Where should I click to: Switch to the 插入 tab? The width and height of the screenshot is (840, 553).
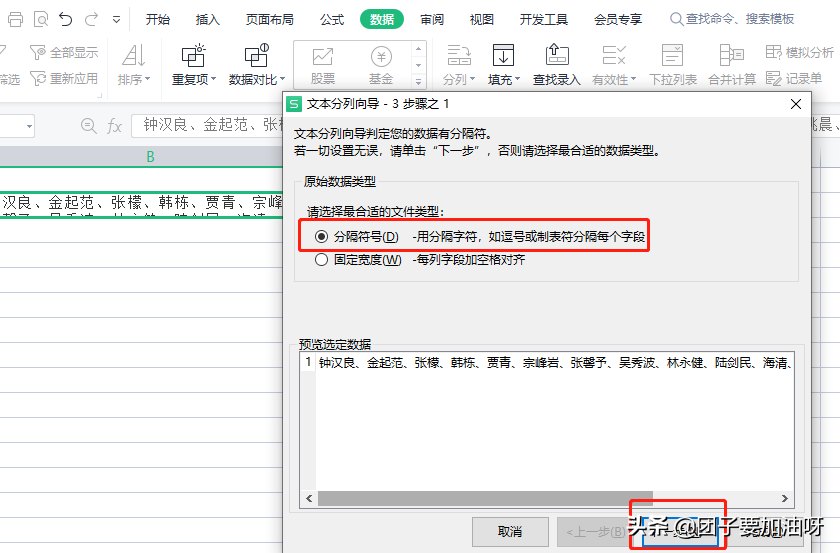click(x=208, y=20)
